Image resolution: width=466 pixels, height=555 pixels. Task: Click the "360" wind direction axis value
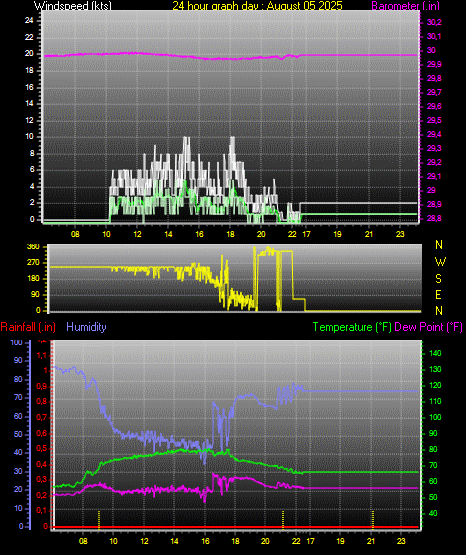pyautogui.click(x=33, y=247)
